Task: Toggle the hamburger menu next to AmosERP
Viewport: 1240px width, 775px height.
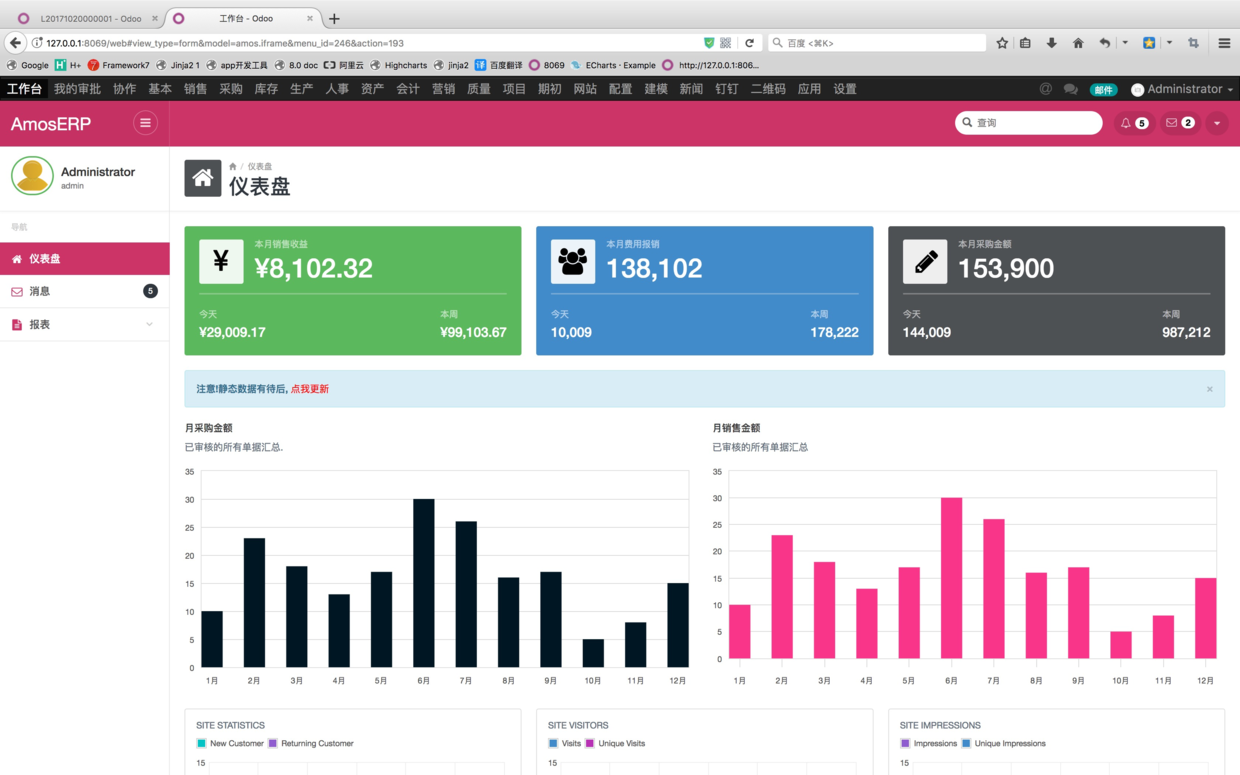Action: 145,122
